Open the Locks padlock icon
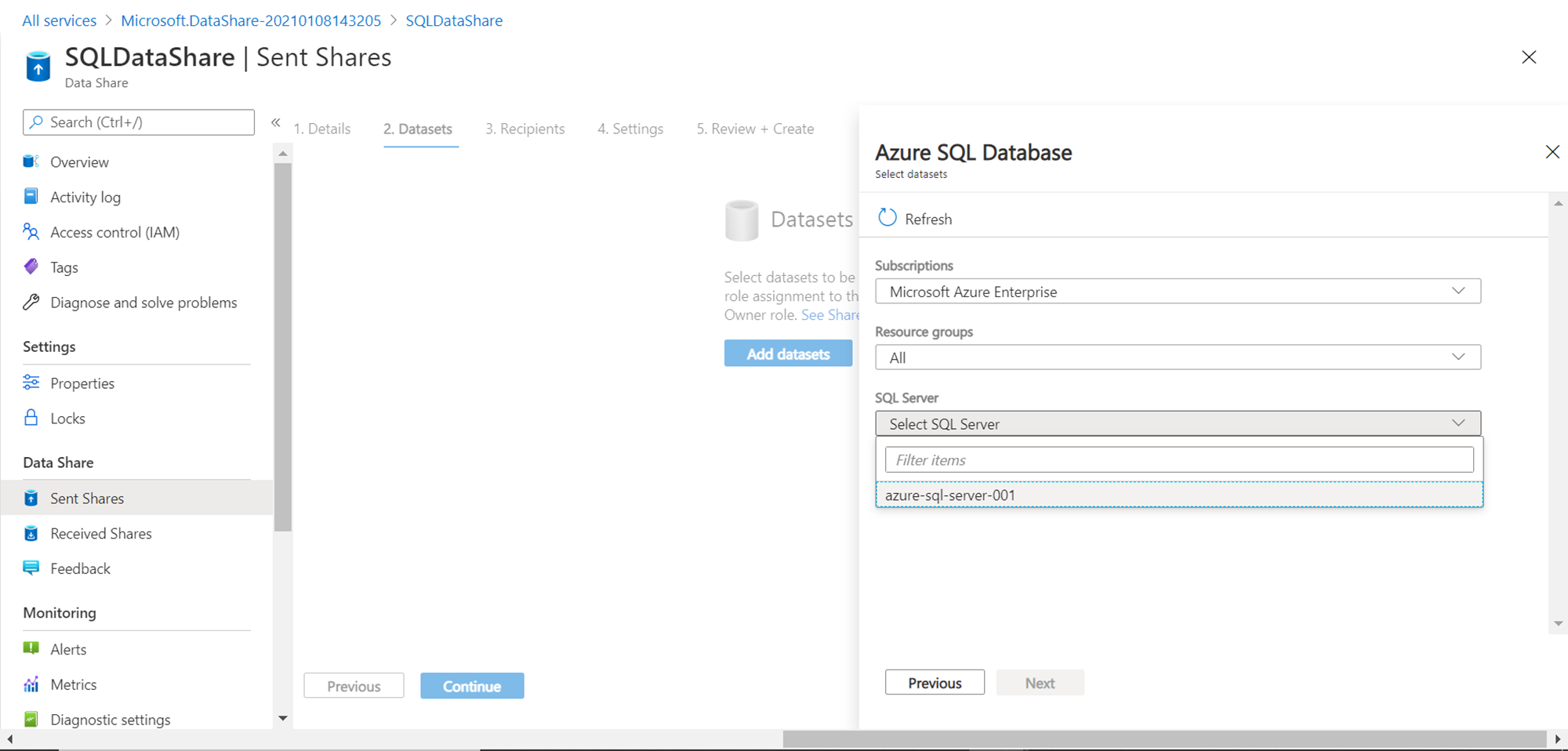Image resolution: width=1568 pixels, height=751 pixels. [31, 417]
